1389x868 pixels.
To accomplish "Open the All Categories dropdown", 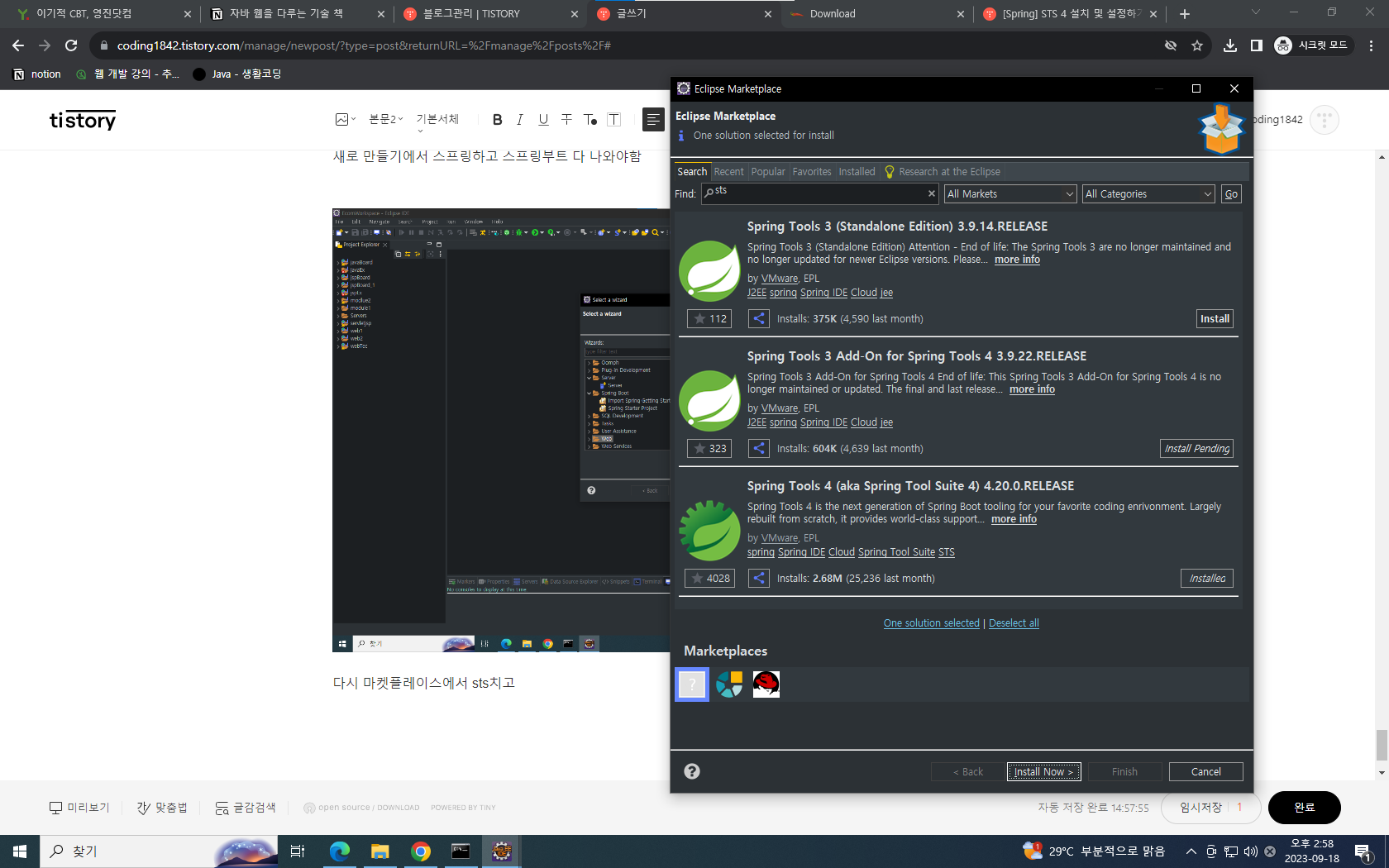I will tap(1148, 193).
